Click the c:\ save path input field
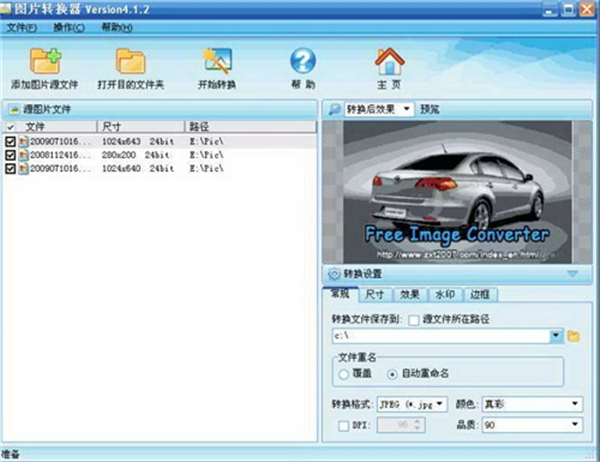 tap(440, 336)
